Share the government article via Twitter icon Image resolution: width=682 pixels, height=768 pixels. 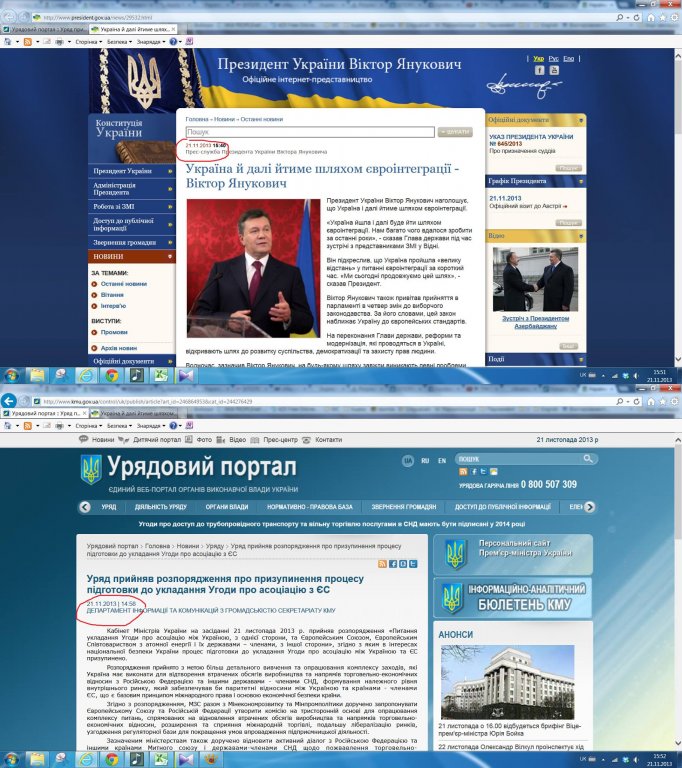[x=413, y=564]
